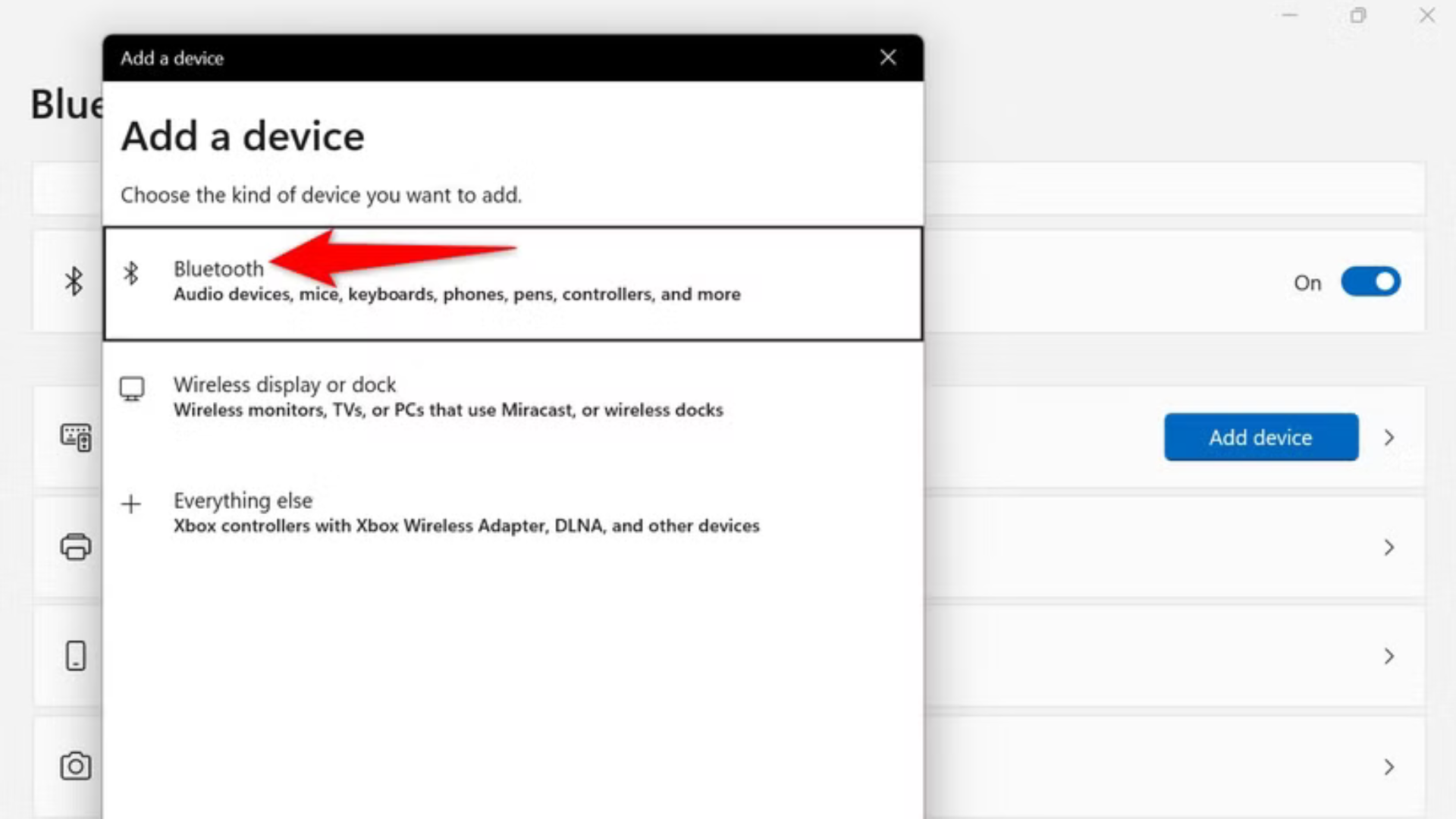1456x819 pixels.
Task: Click the plus icon beside Everything else
Action: click(x=133, y=505)
